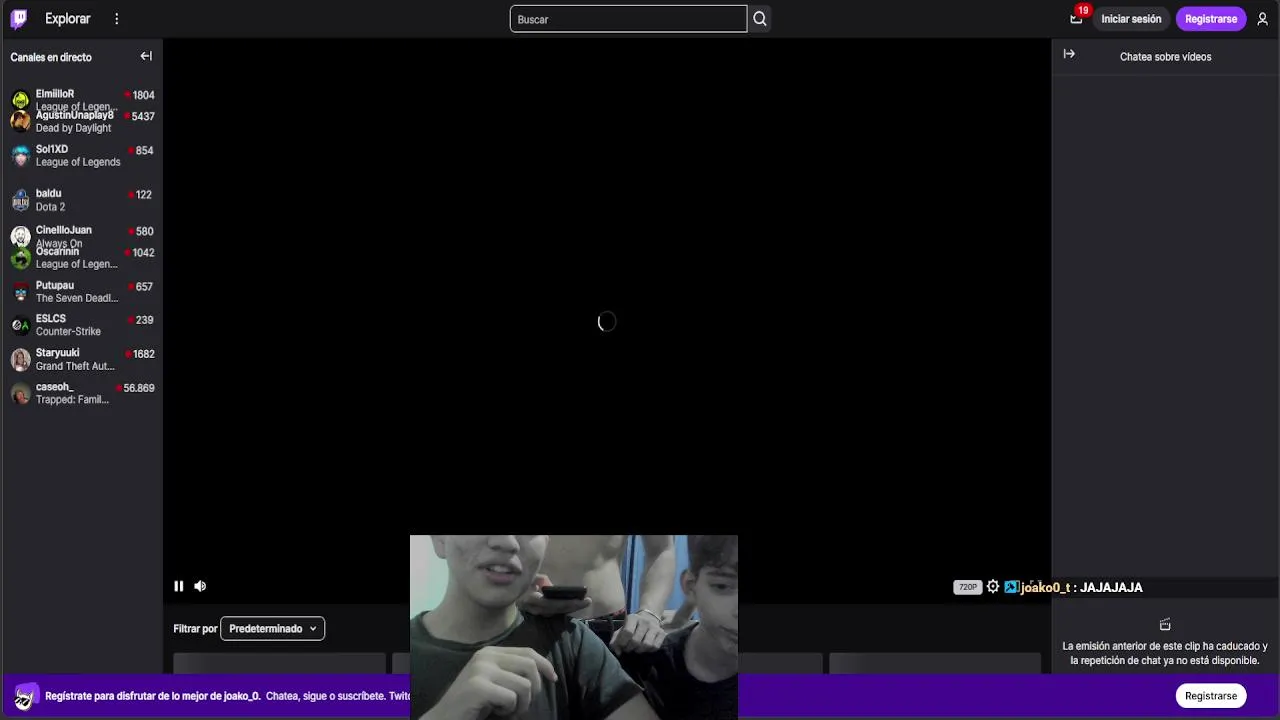Click the icon next to joako0_t username
Viewport: 1280px width, 720px height.
(x=1011, y=587)
